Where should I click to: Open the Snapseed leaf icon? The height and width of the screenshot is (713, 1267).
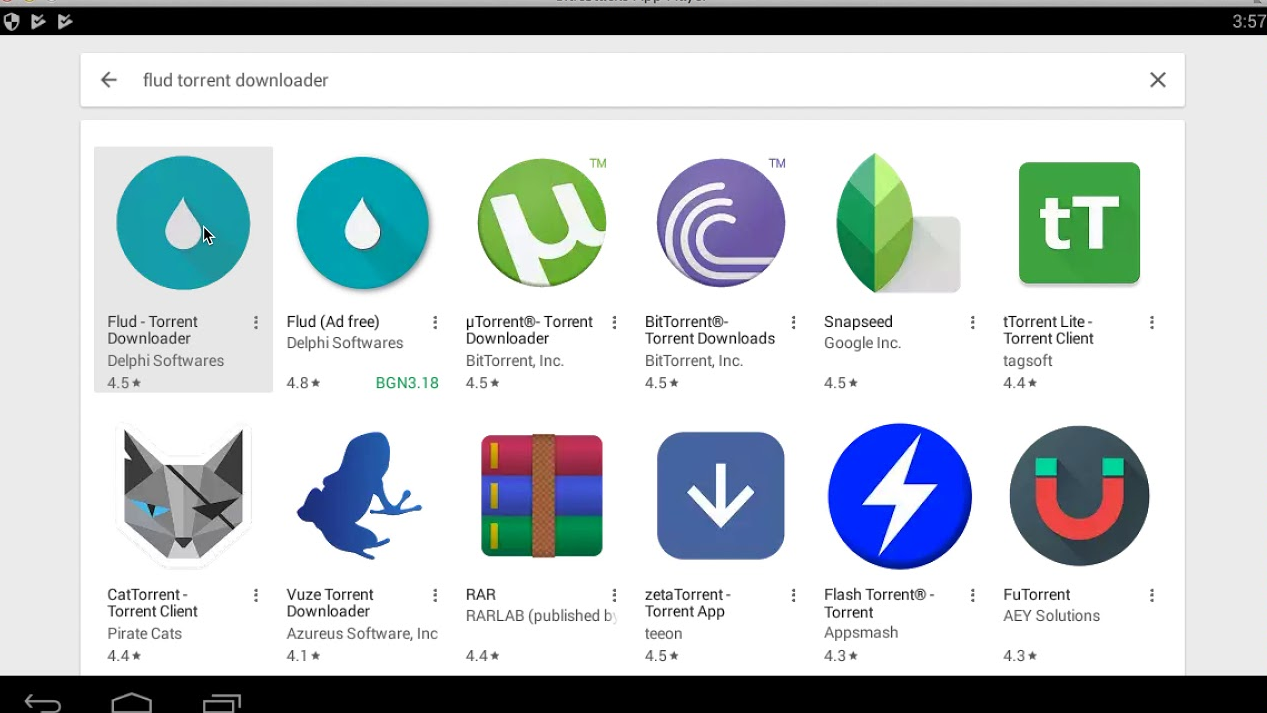898,223
